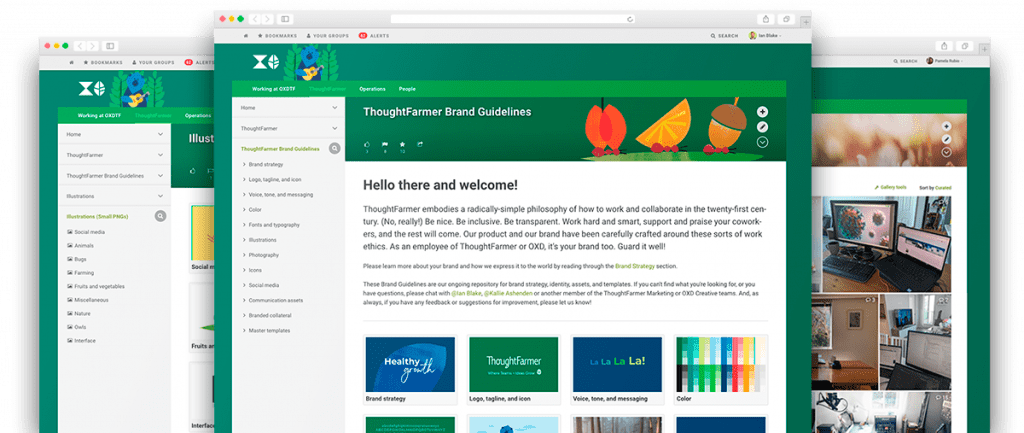This screenshot has height=433, width=1024.
Task: Open Logo, tagline, and icon card
Action: (513, 370)
